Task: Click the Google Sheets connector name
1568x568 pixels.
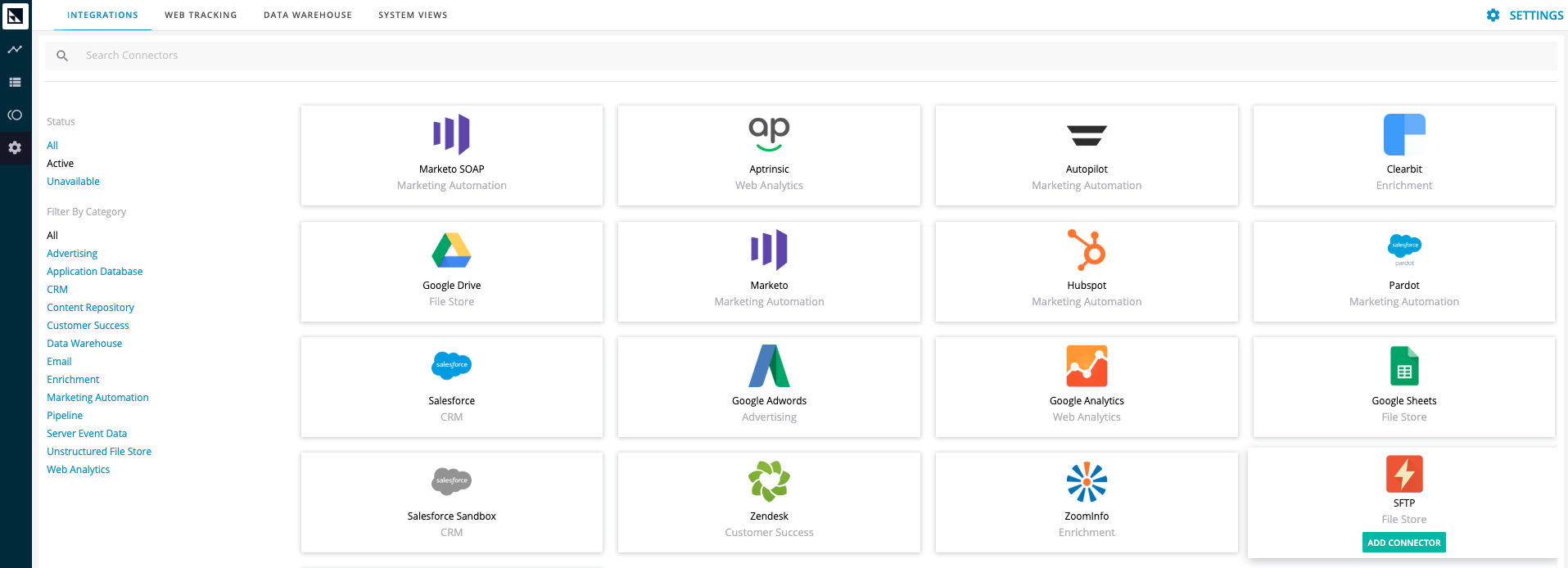Action: click(x=1404, y=401)
